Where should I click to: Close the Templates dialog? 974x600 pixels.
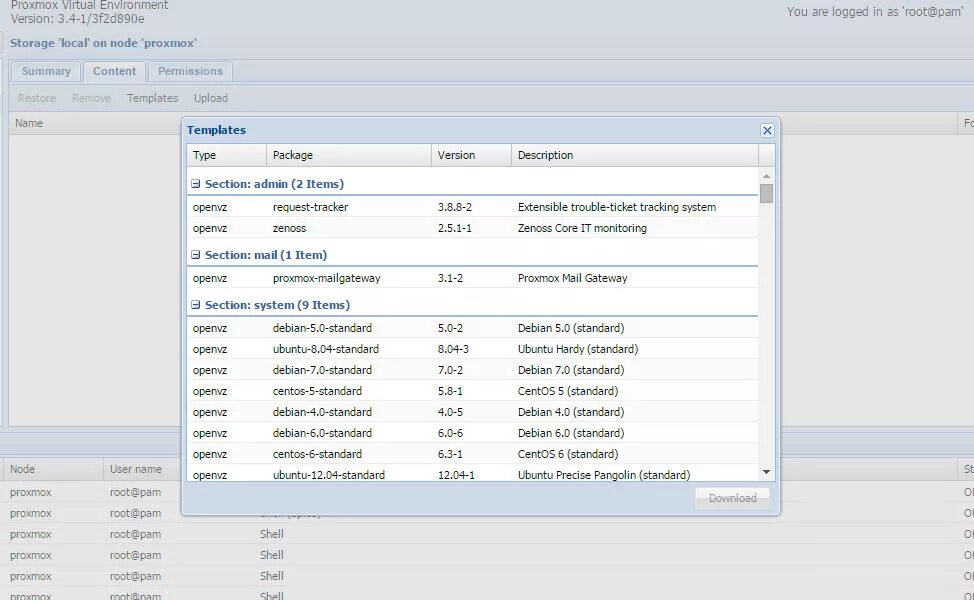tap(767, 130)
